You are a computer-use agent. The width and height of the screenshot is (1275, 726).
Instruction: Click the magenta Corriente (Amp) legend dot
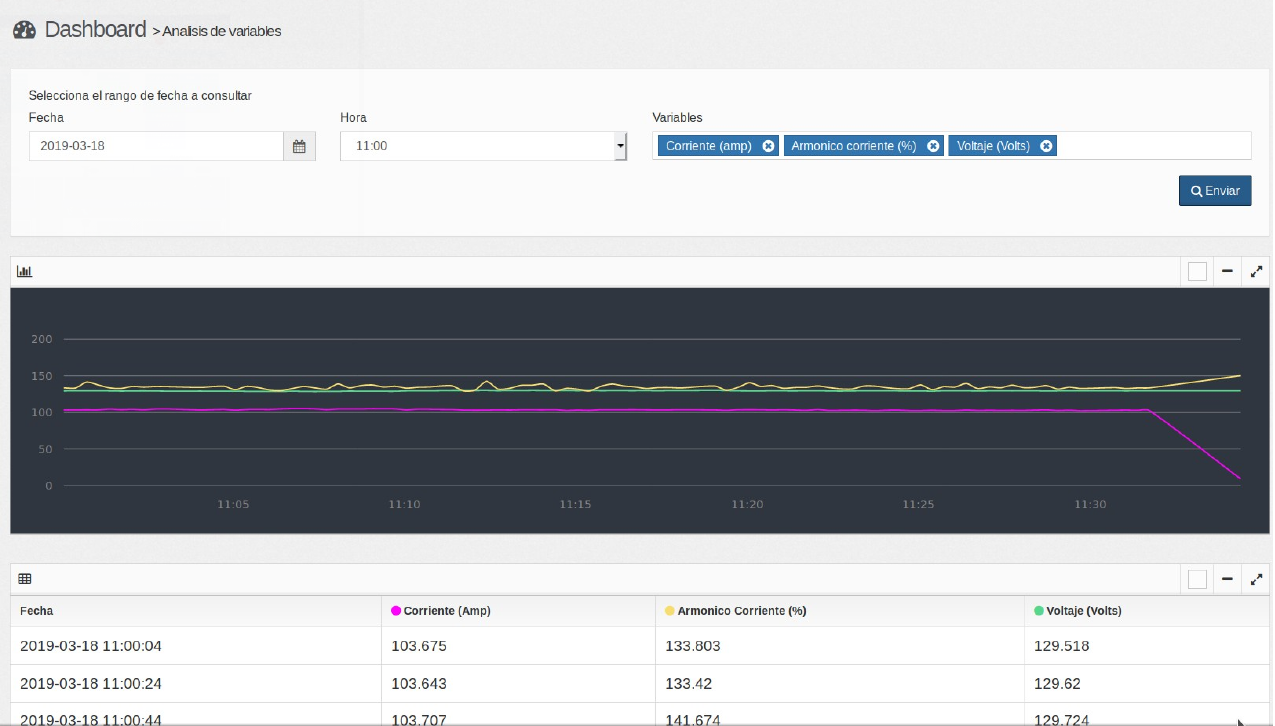(x=396, y=611)
